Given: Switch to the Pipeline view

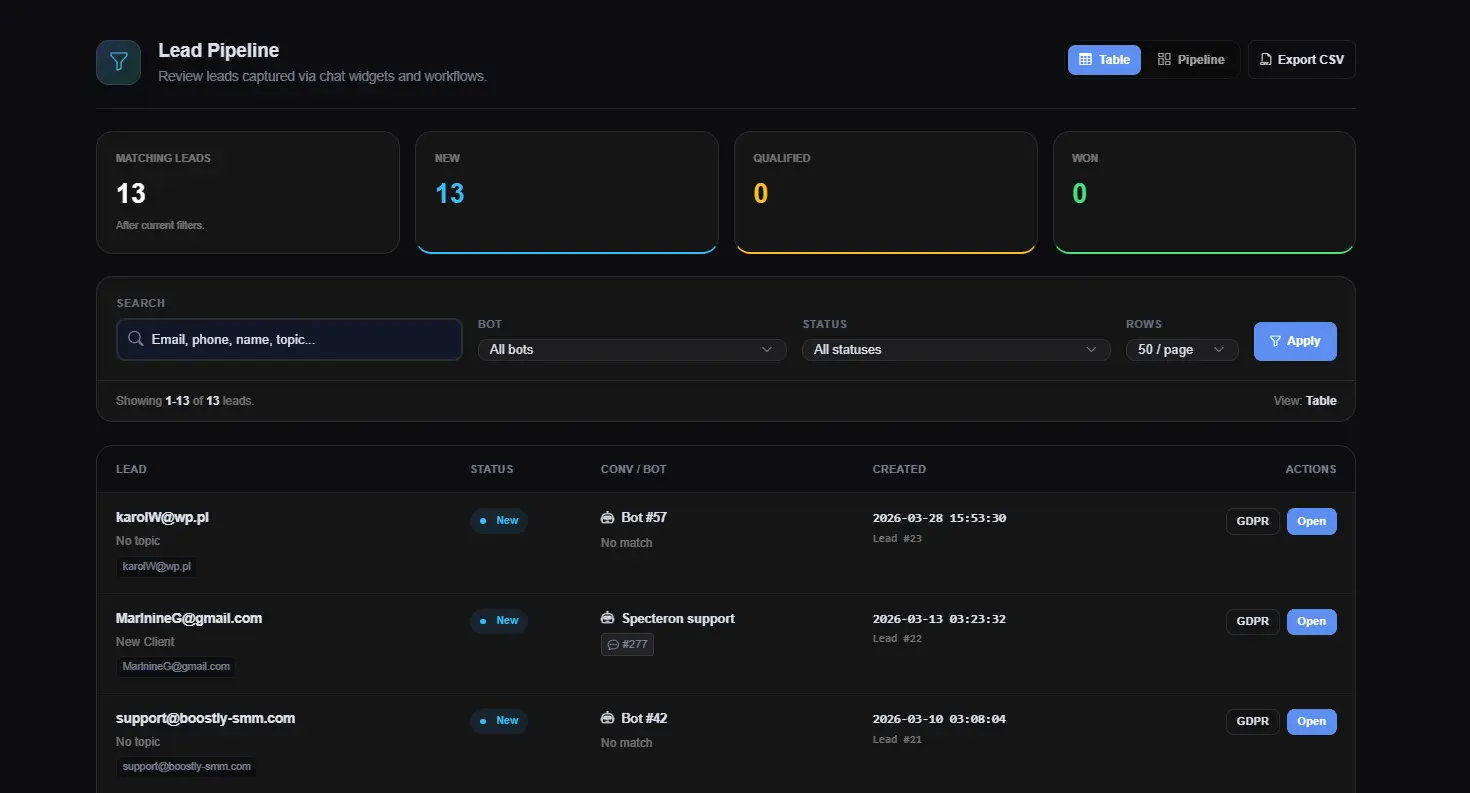Looking at the screenshot, I should 1191,59.
